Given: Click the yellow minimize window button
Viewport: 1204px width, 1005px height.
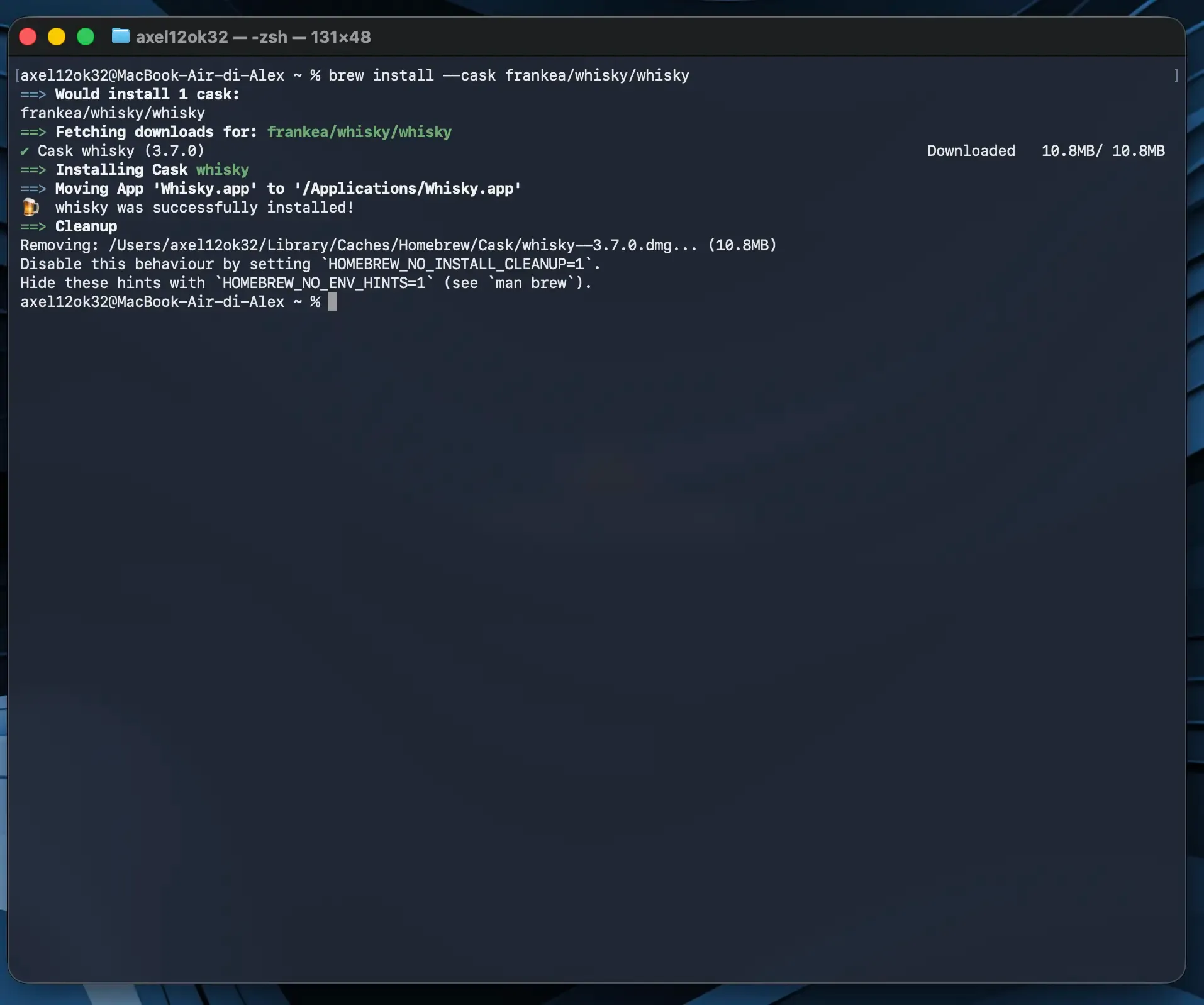Looking at the screenshot, I should (x=57, y=37).
